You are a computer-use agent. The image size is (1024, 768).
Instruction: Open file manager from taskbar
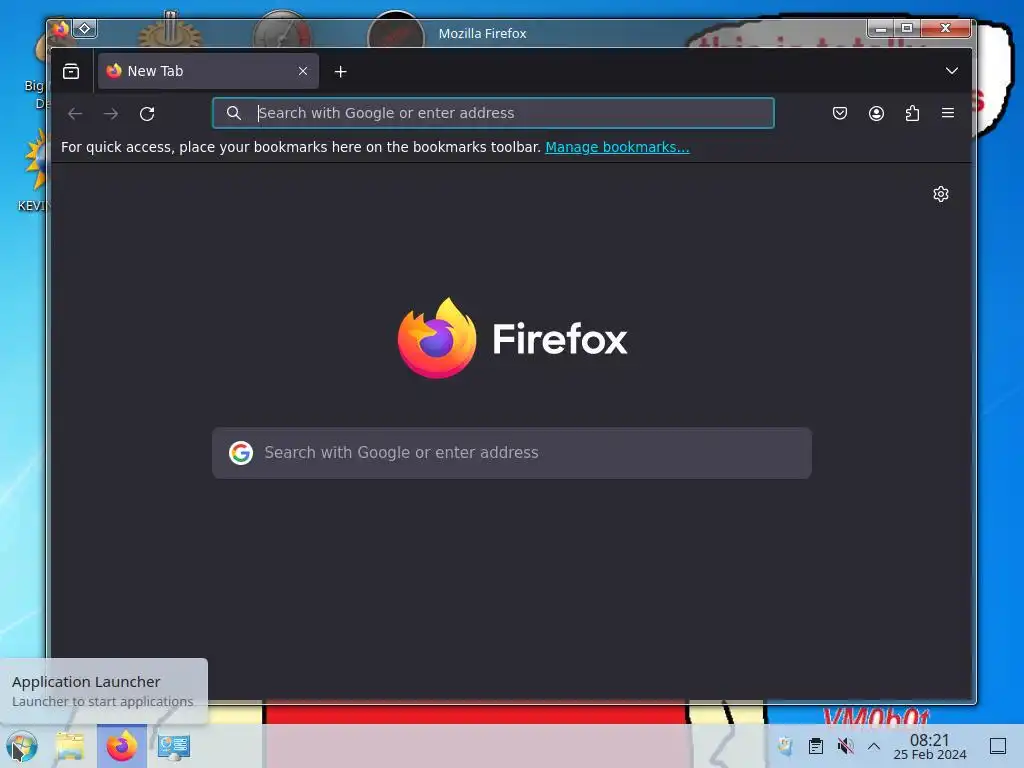(x=70, y=746)
